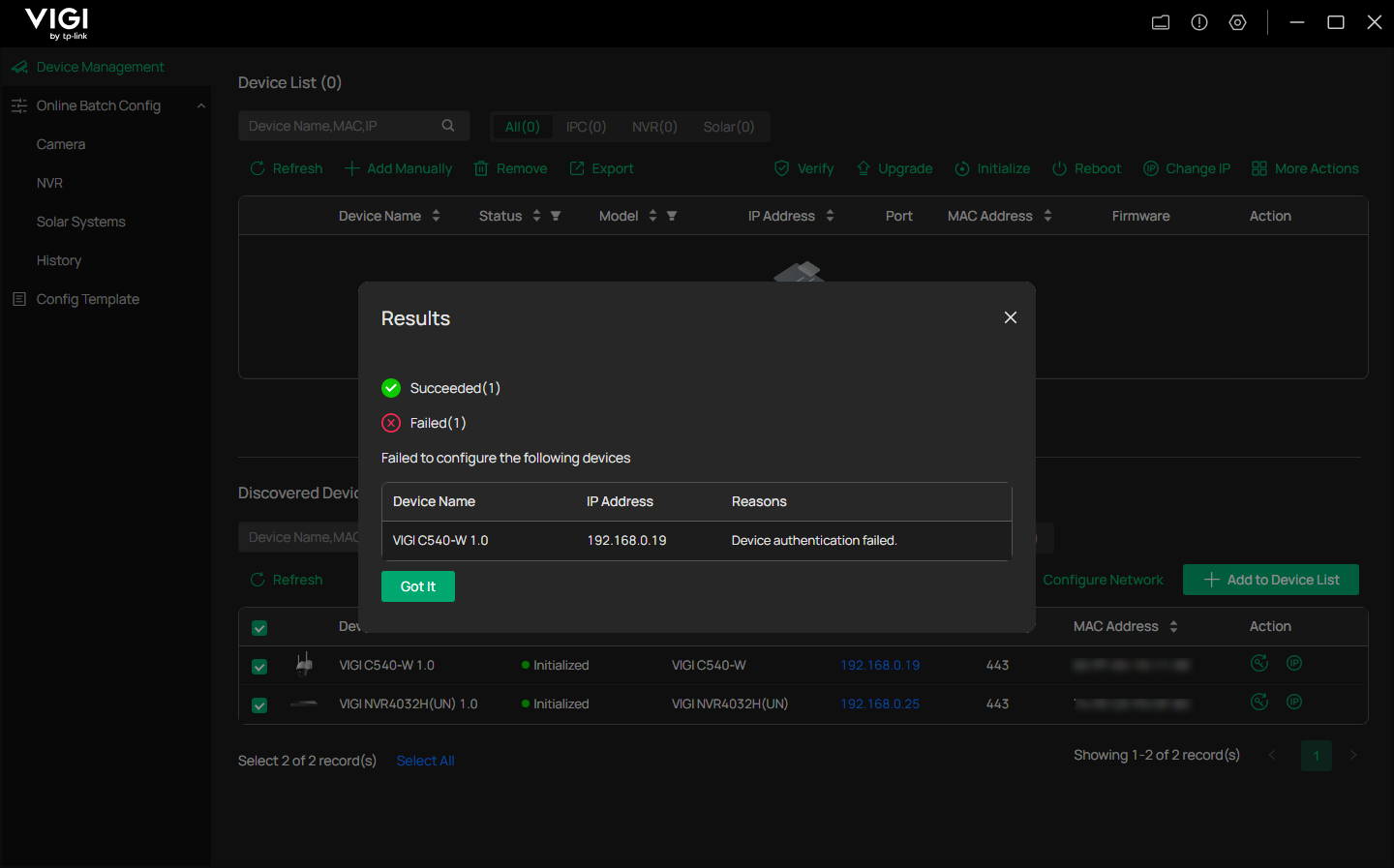Image resolution: width=1394 pixels, height=868 pixels.
Task: Click the Change IP toolbar button
Action: coord(1187,168)
